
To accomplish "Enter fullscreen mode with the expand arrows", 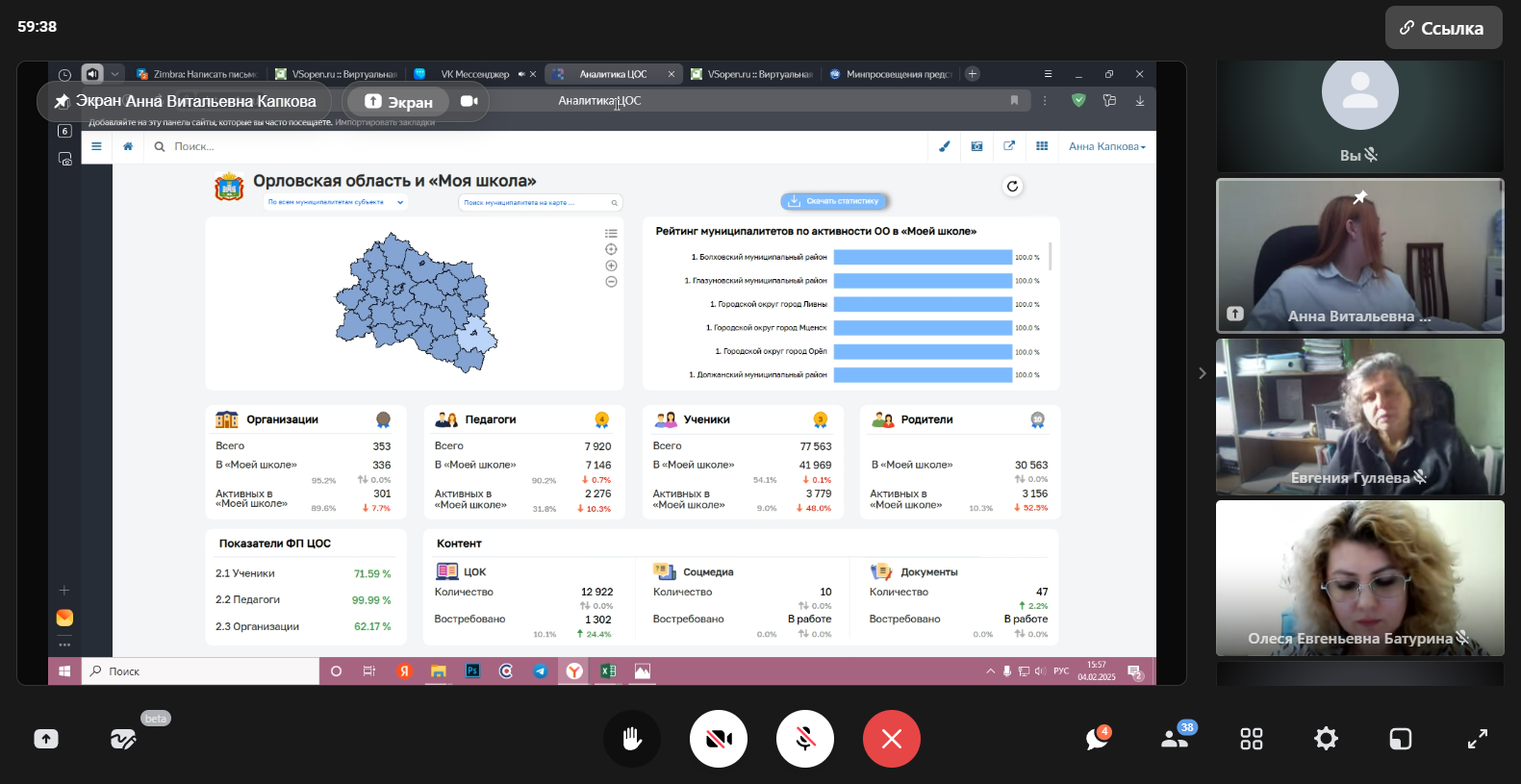I will 1477,739.
